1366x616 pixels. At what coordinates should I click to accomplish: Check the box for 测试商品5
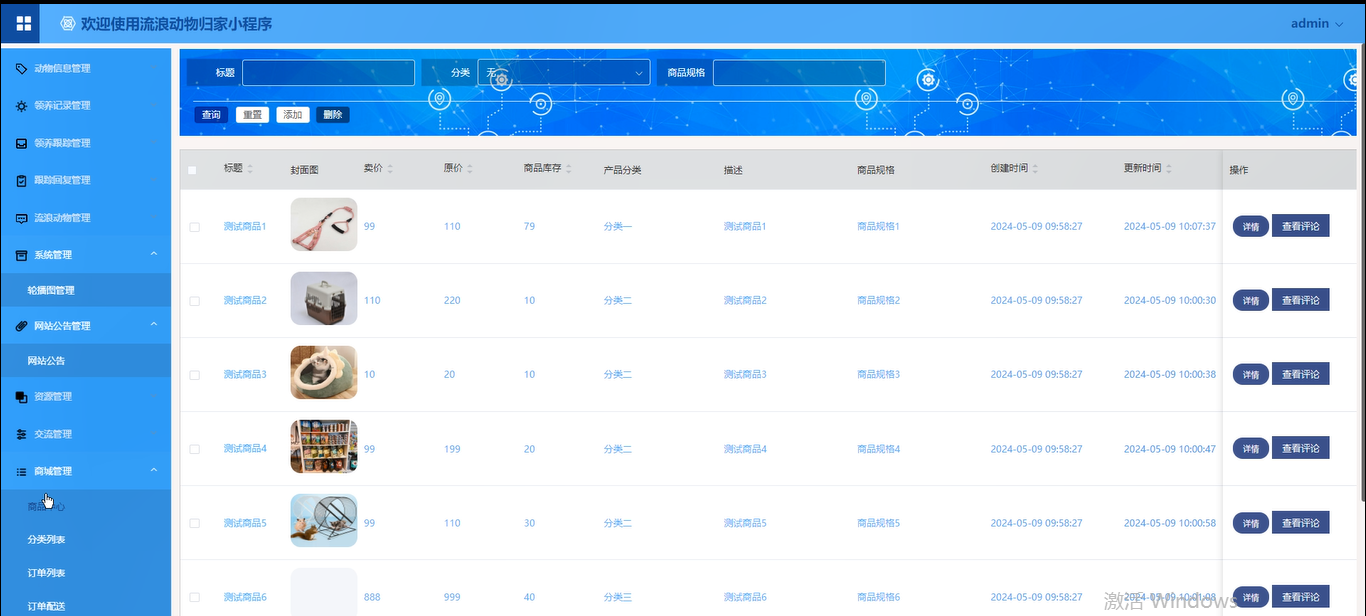pos(195,523)
